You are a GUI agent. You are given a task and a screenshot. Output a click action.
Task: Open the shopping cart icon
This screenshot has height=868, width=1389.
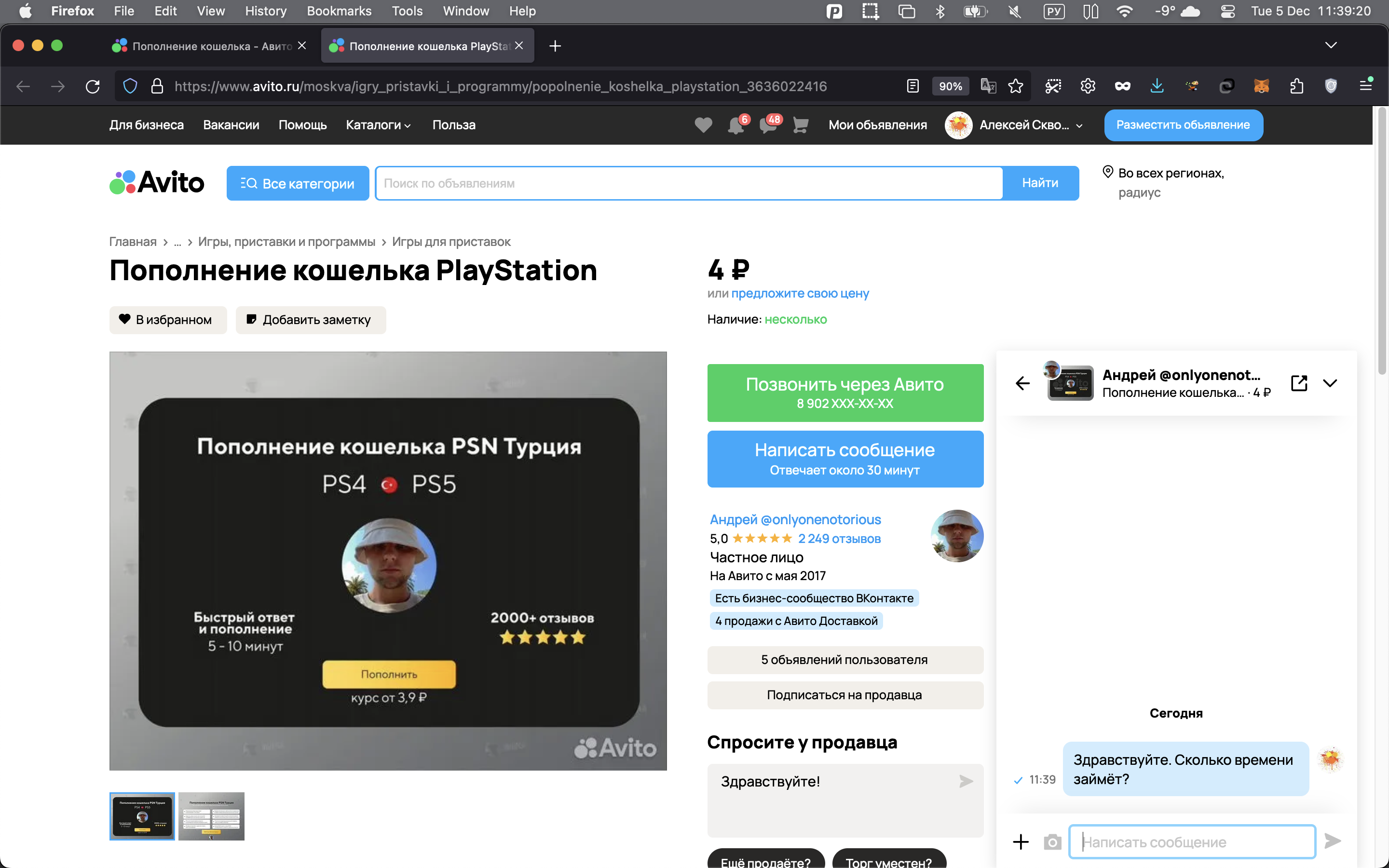(800, 124)
